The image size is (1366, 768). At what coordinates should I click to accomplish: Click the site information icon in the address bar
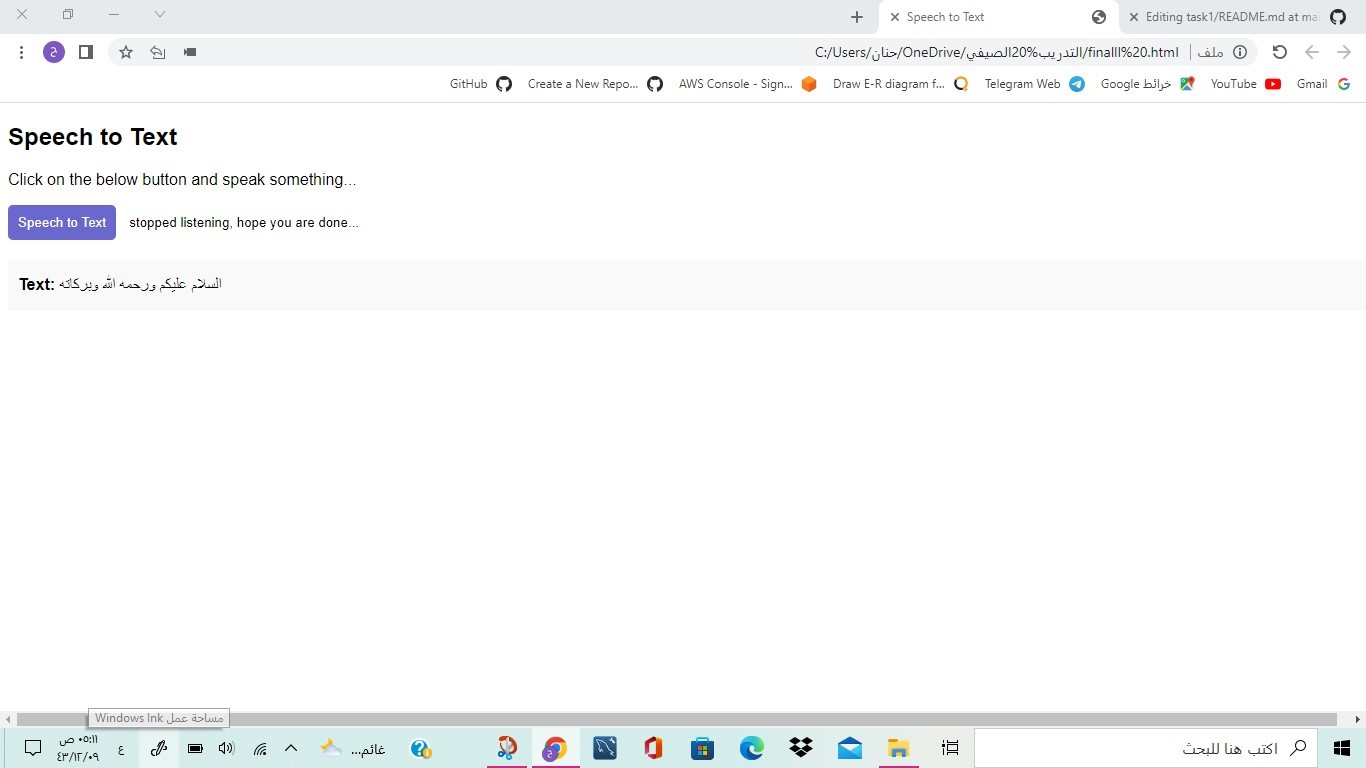[x=1240, y=52]
